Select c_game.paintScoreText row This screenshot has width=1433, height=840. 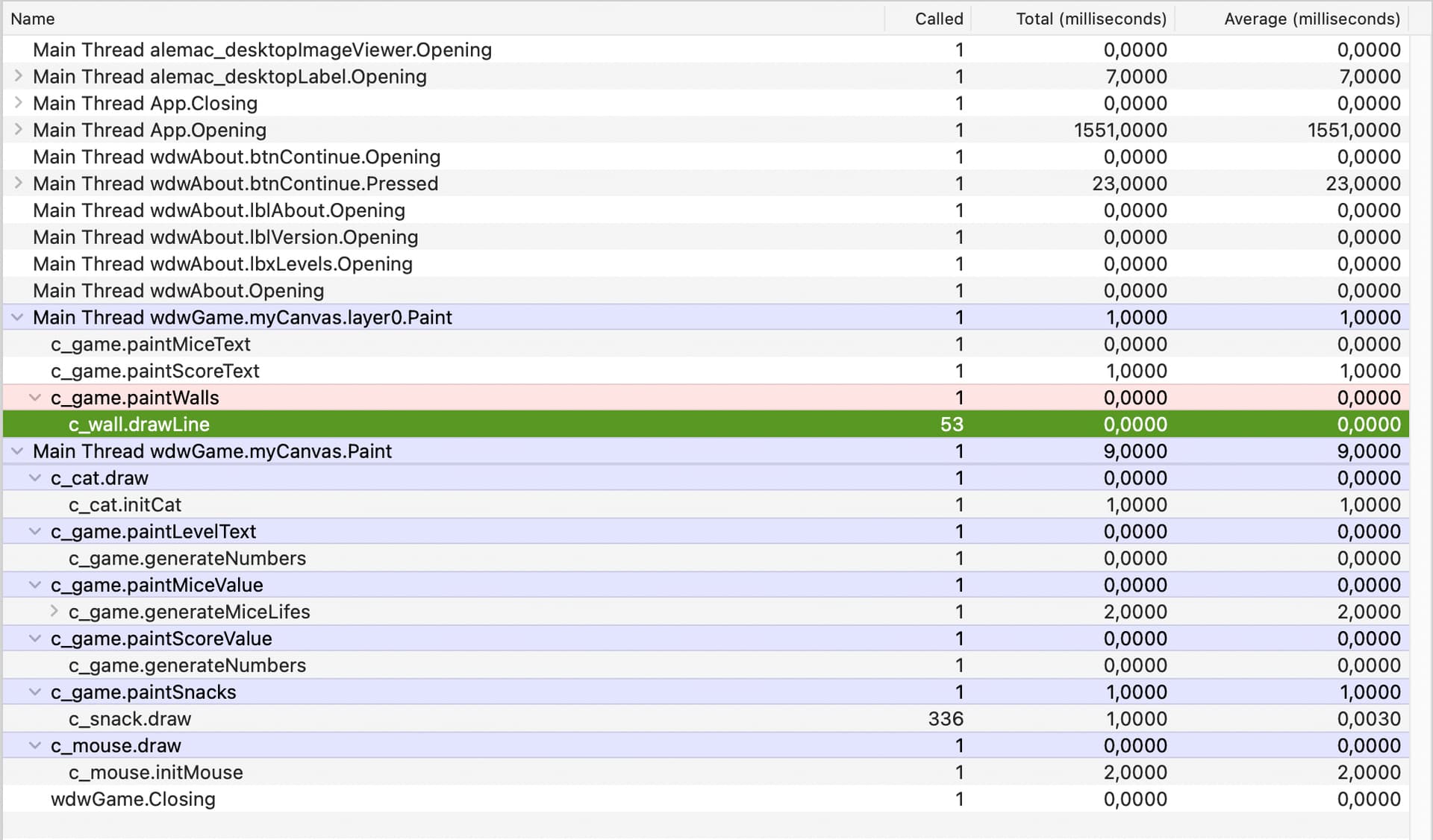706,372
